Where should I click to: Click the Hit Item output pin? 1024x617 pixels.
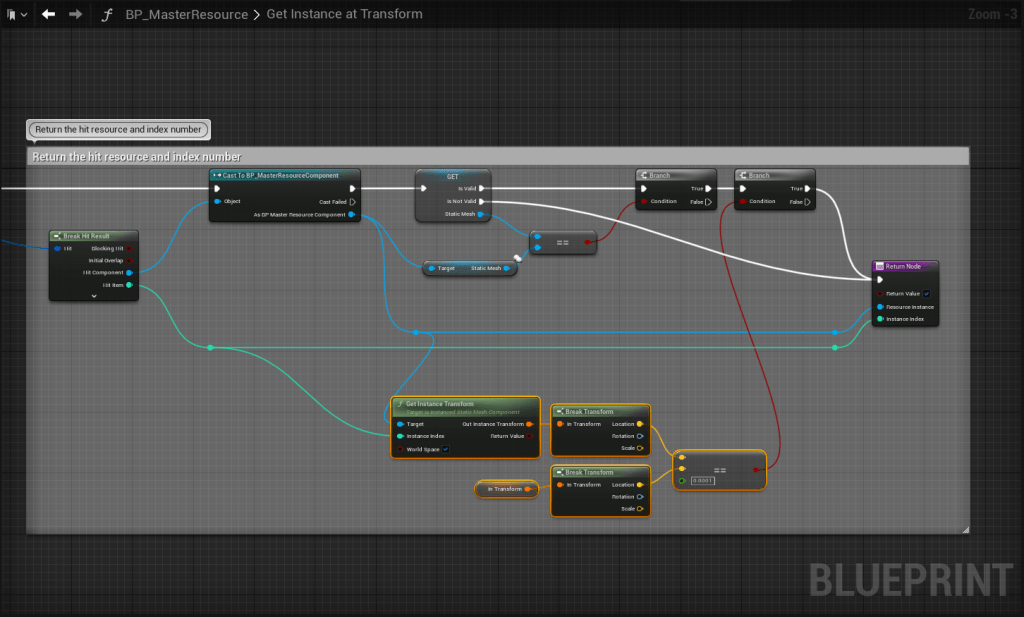point(130,285)
